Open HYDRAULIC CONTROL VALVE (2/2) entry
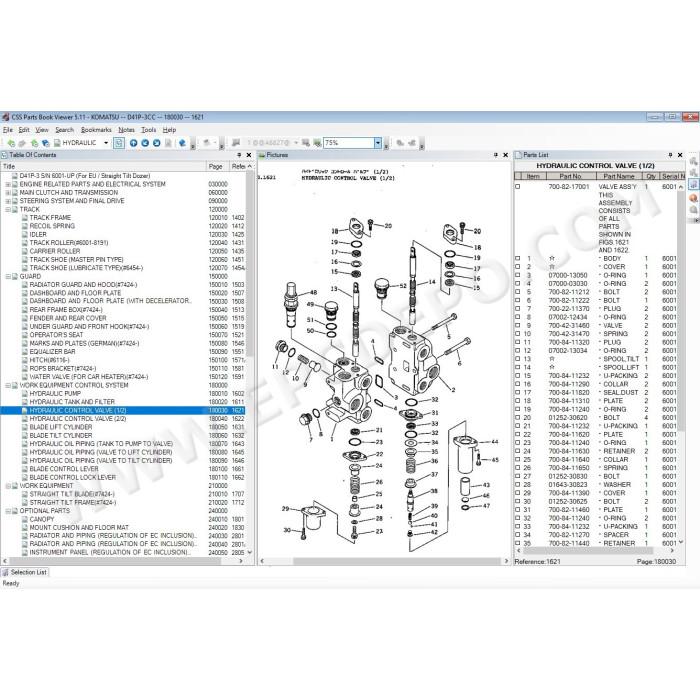The width and height of the screenshot is (700, 700). (x=78, y=419)
